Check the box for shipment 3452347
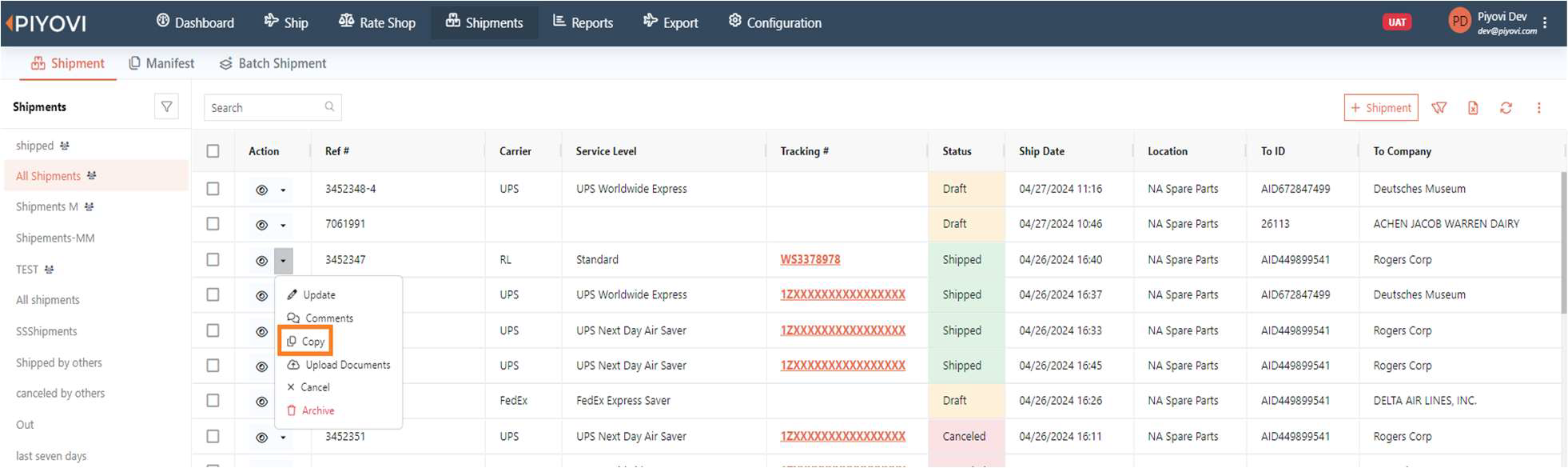The image size is (1568, 468). 213,259
